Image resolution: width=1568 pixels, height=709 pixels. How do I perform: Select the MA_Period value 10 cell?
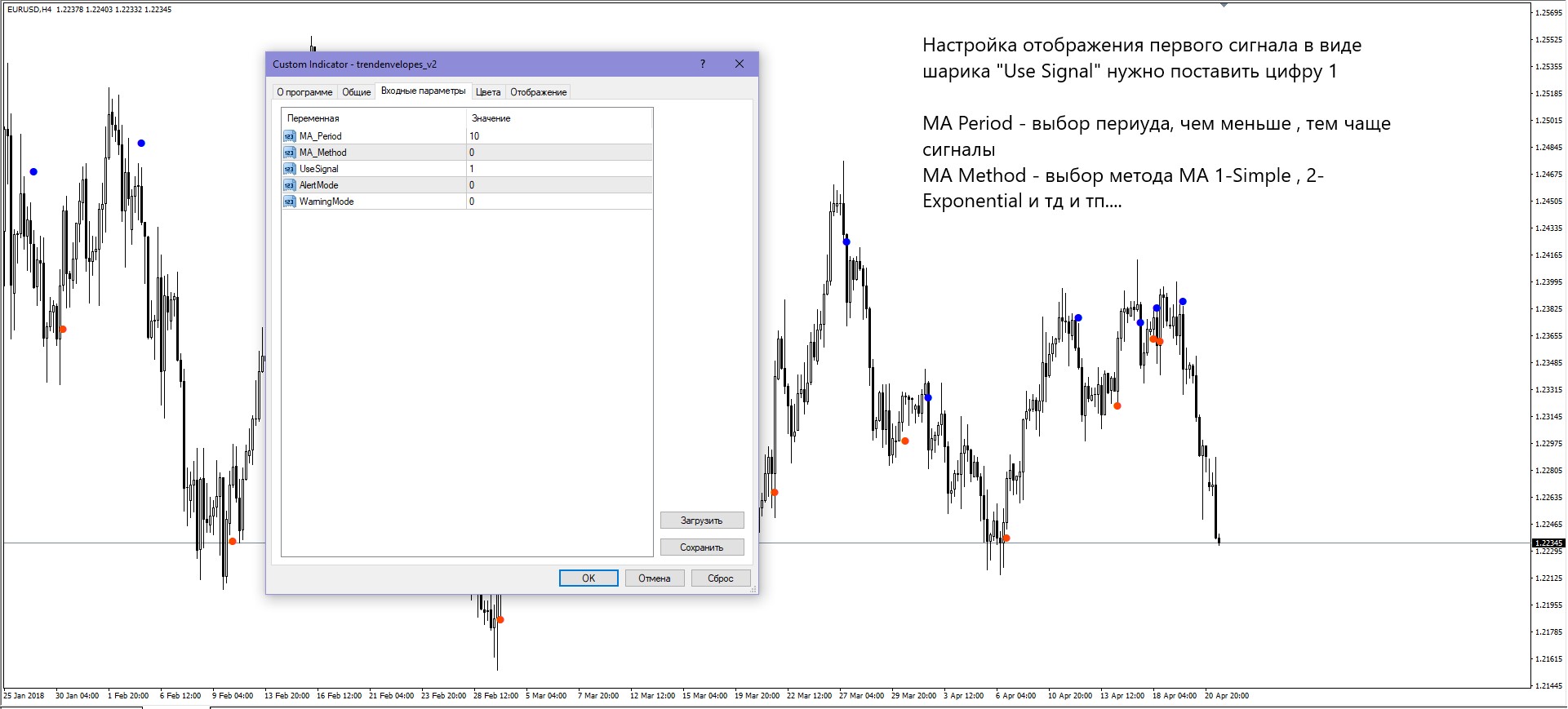pyautogui.click(x=559, y=136)
